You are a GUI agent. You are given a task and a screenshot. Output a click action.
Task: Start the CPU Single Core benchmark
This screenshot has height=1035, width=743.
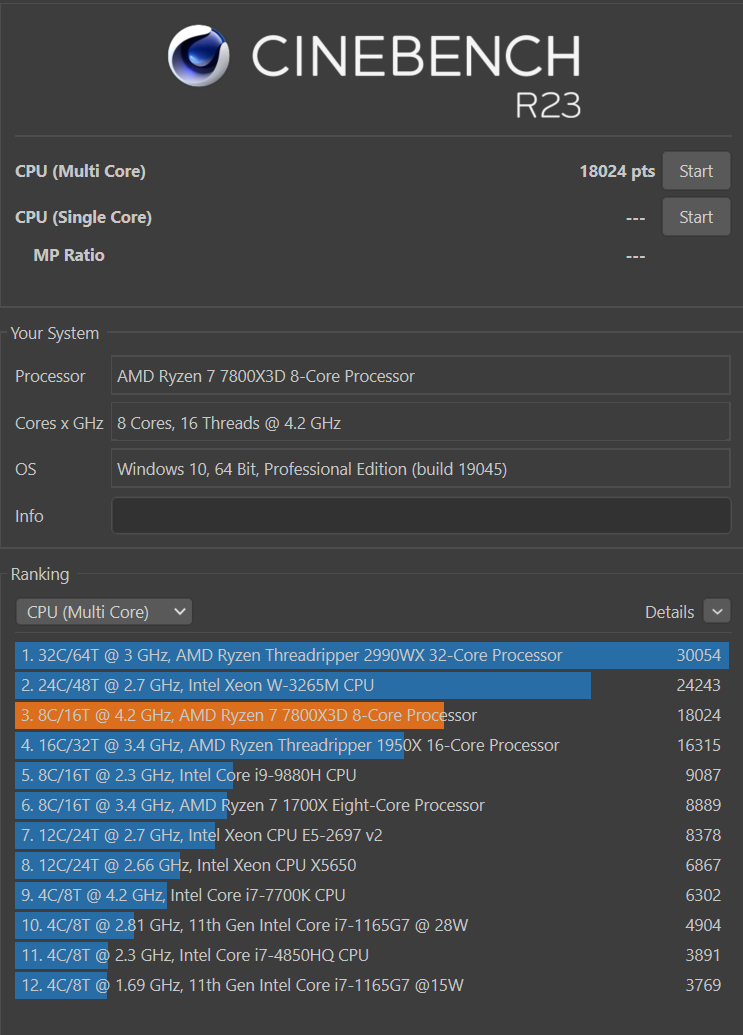pos(696,217)
